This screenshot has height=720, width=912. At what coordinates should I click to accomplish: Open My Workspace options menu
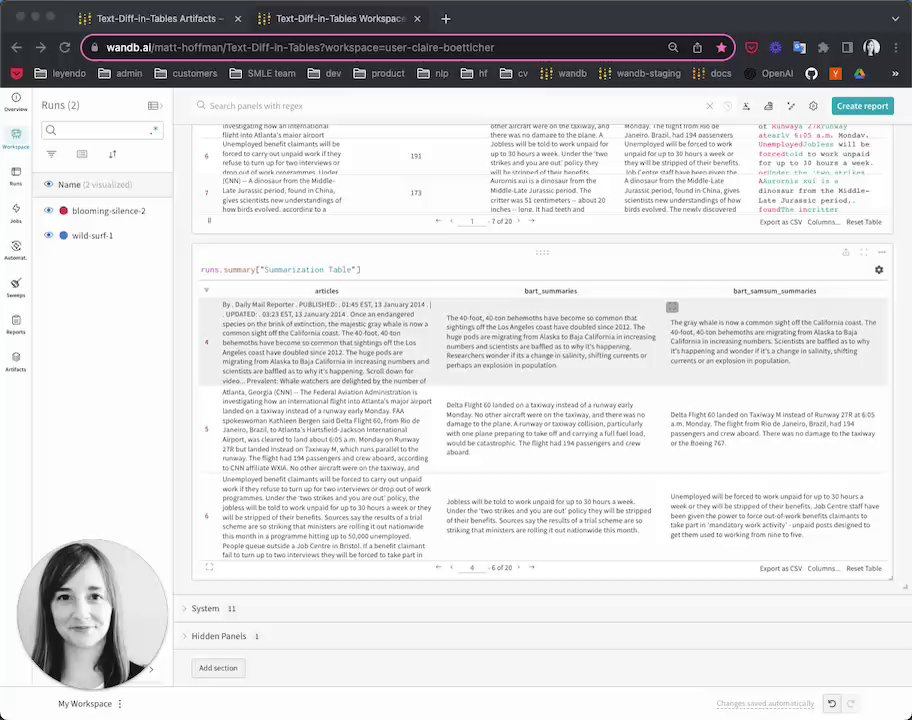(x=120, y=704)
